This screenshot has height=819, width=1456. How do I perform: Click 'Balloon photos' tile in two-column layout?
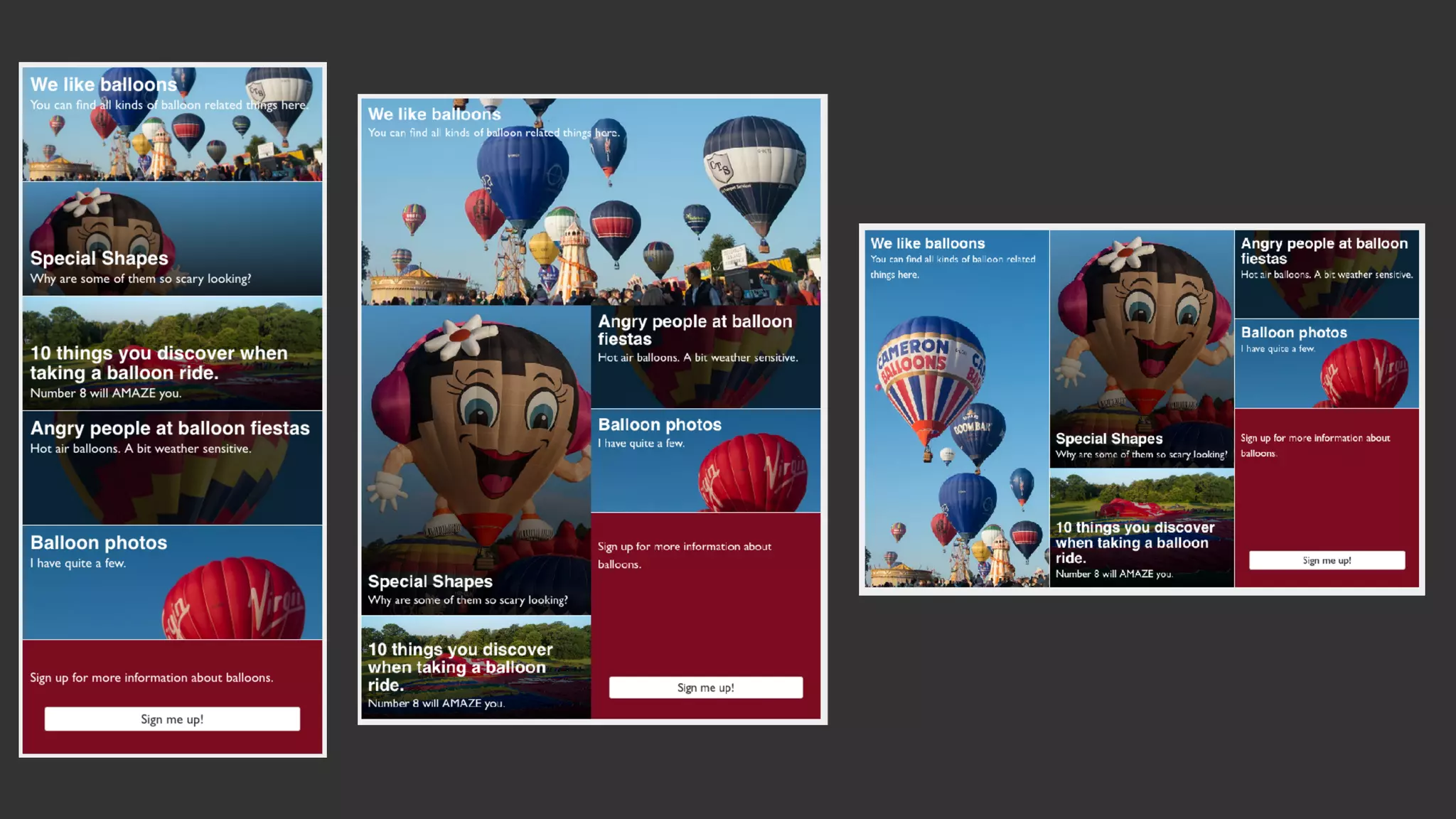click(x=660, y=424)
